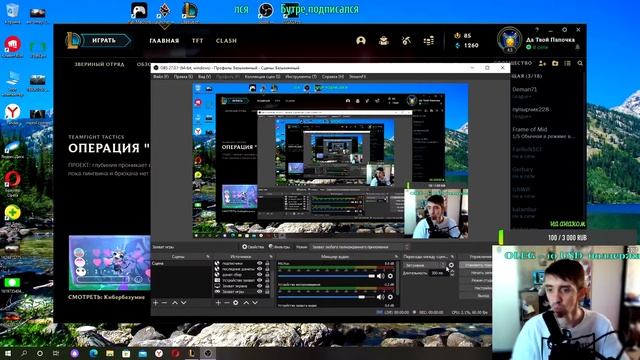This screenshot has height=360, width=640.
Task: Adjust the transition duration spinner arrows
Action: [452, 273]
